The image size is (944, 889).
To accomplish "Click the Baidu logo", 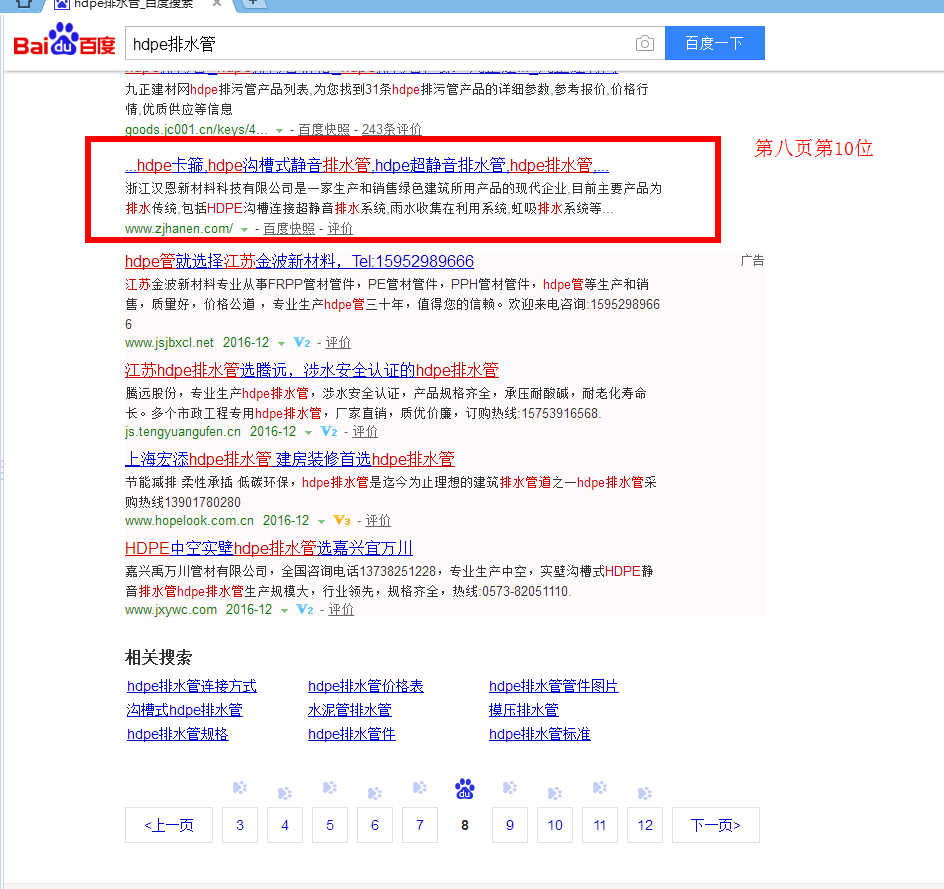I will pyautogui.click(x=64, y=40).
